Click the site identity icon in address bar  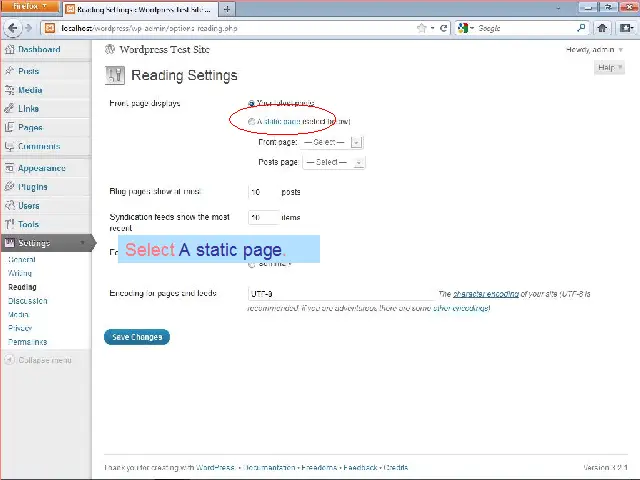(x=50, y=28)
